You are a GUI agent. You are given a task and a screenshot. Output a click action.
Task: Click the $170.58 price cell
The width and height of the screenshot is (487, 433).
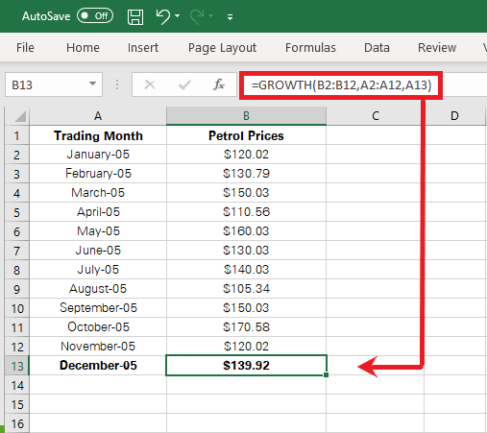click(x=246, y=327)
